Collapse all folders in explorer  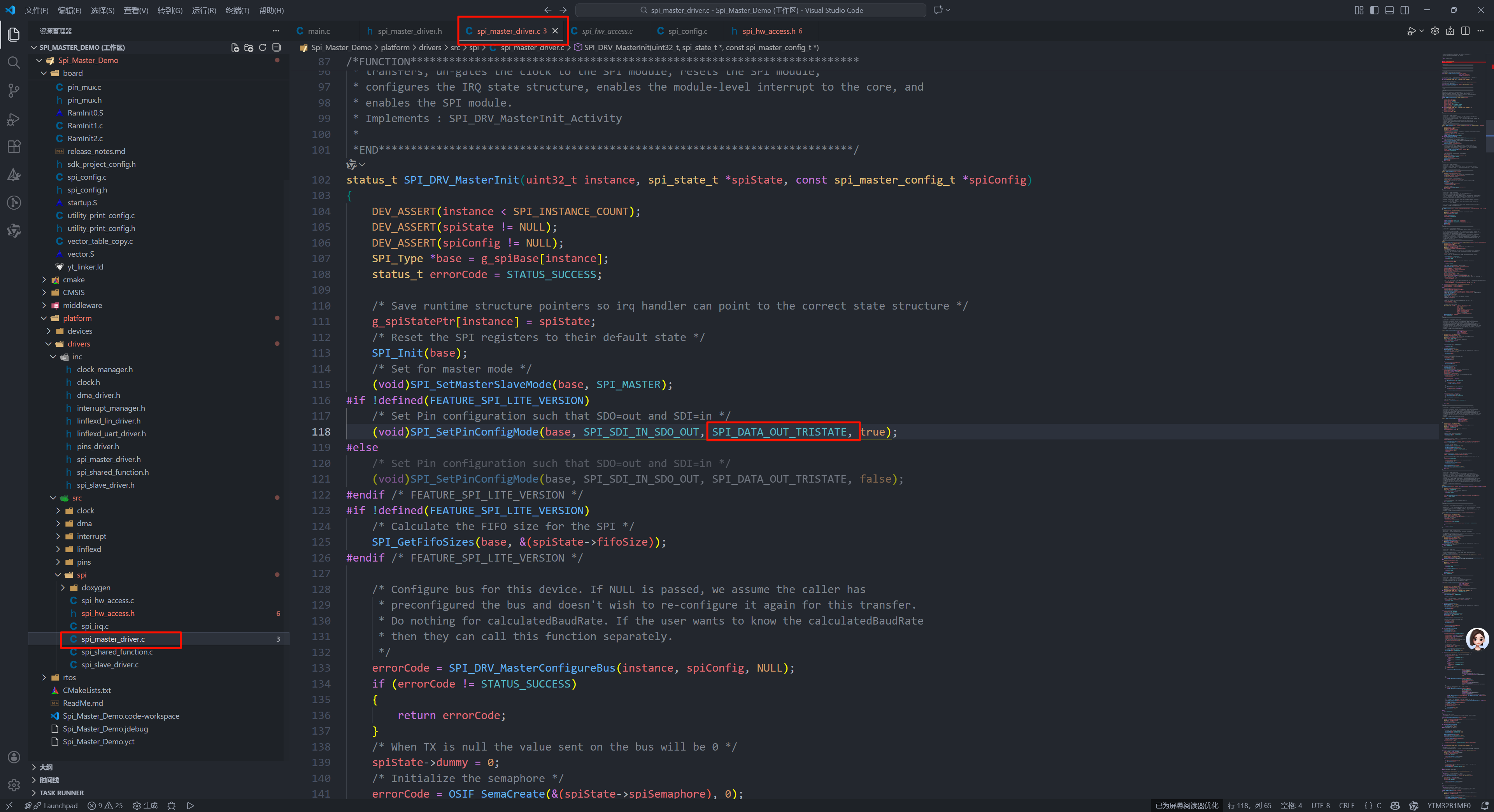tap(277, 47)
